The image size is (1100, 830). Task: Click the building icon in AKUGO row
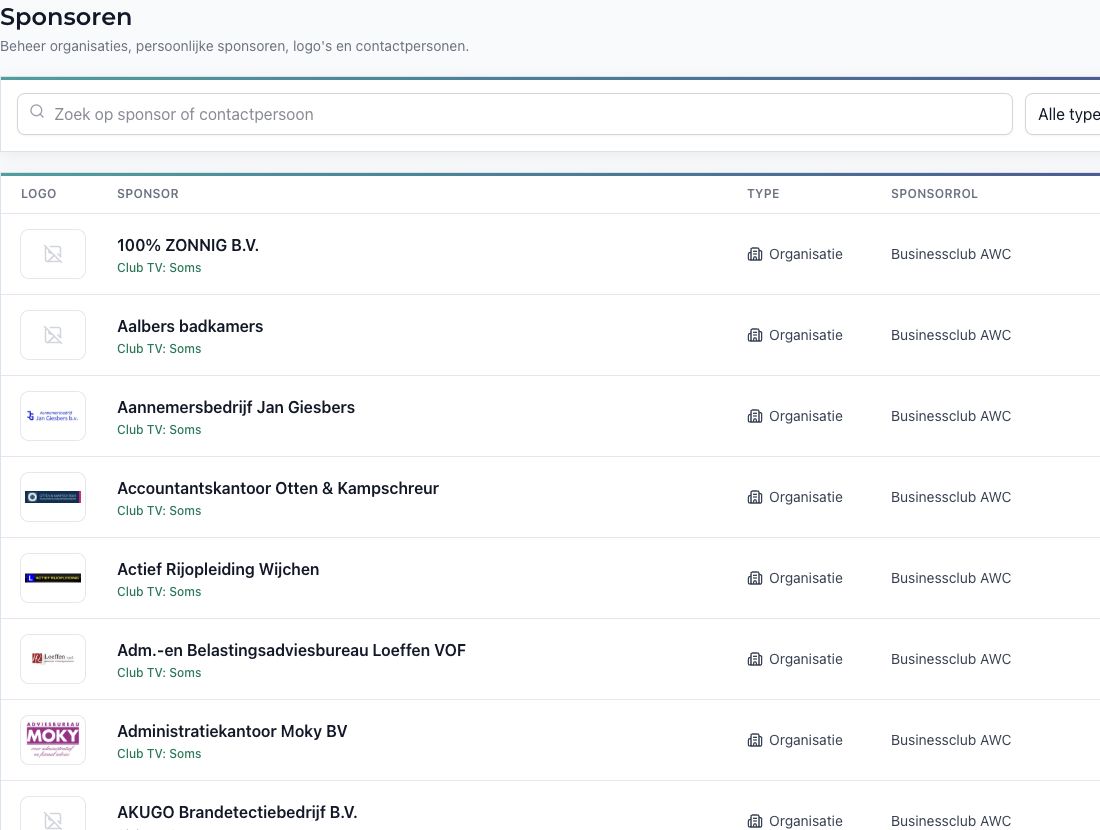pyautogui.click(x=755, y=821)
